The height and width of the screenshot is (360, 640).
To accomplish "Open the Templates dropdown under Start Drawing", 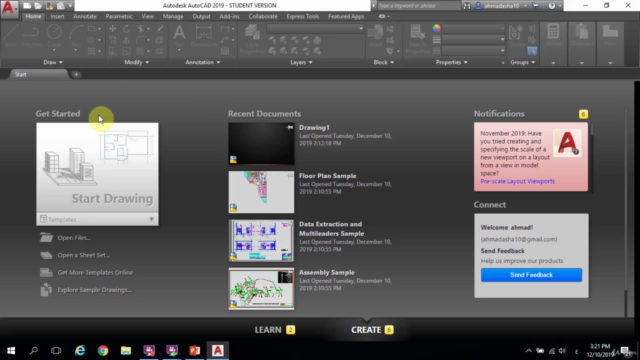I will tap(97, 219).
